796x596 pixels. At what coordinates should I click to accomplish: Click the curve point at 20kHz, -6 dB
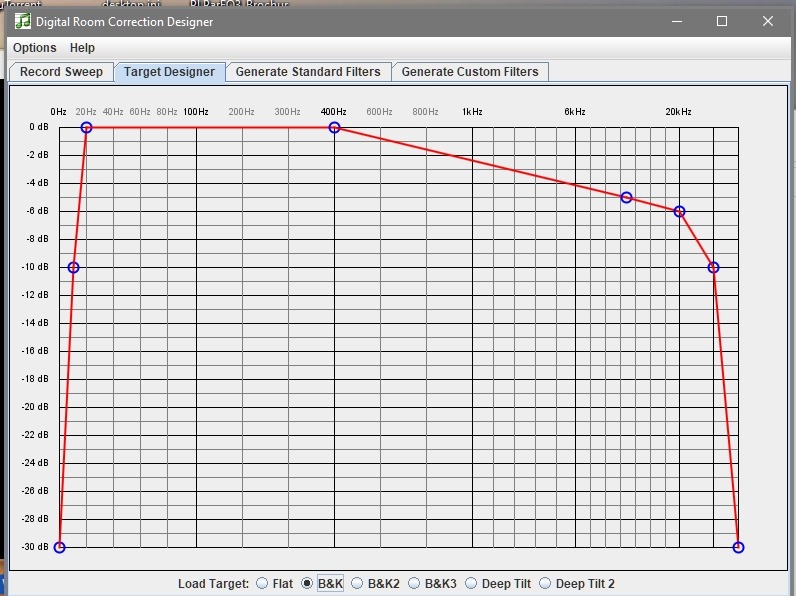pyautogui.click(x=679, y=212)
